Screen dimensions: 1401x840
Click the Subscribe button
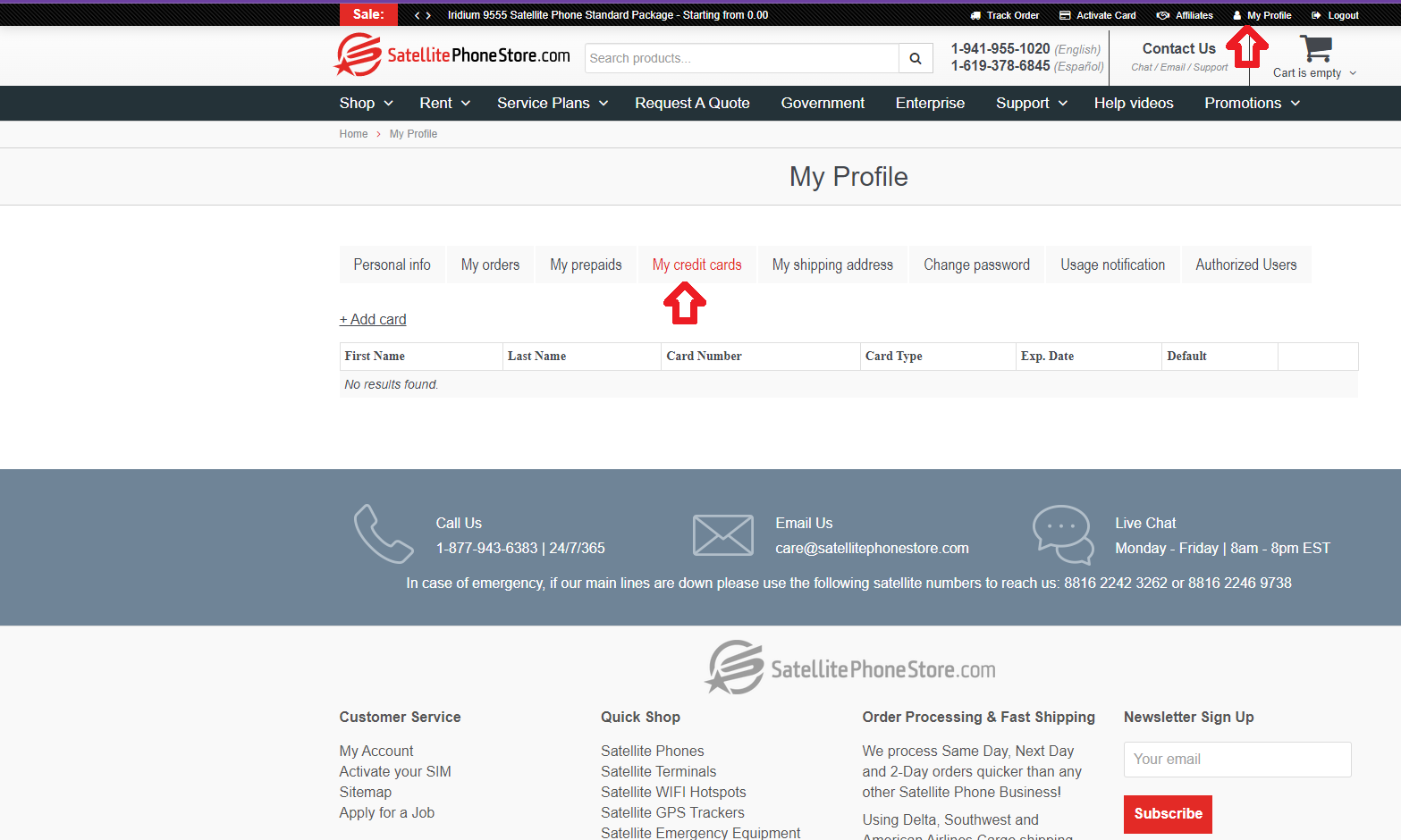[1168, 814]
